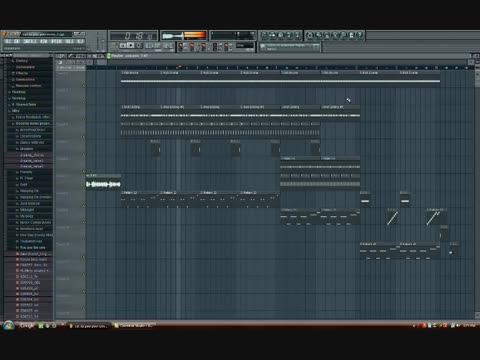Open the HELP menu

pyautogui.click(x=80, y=42)
